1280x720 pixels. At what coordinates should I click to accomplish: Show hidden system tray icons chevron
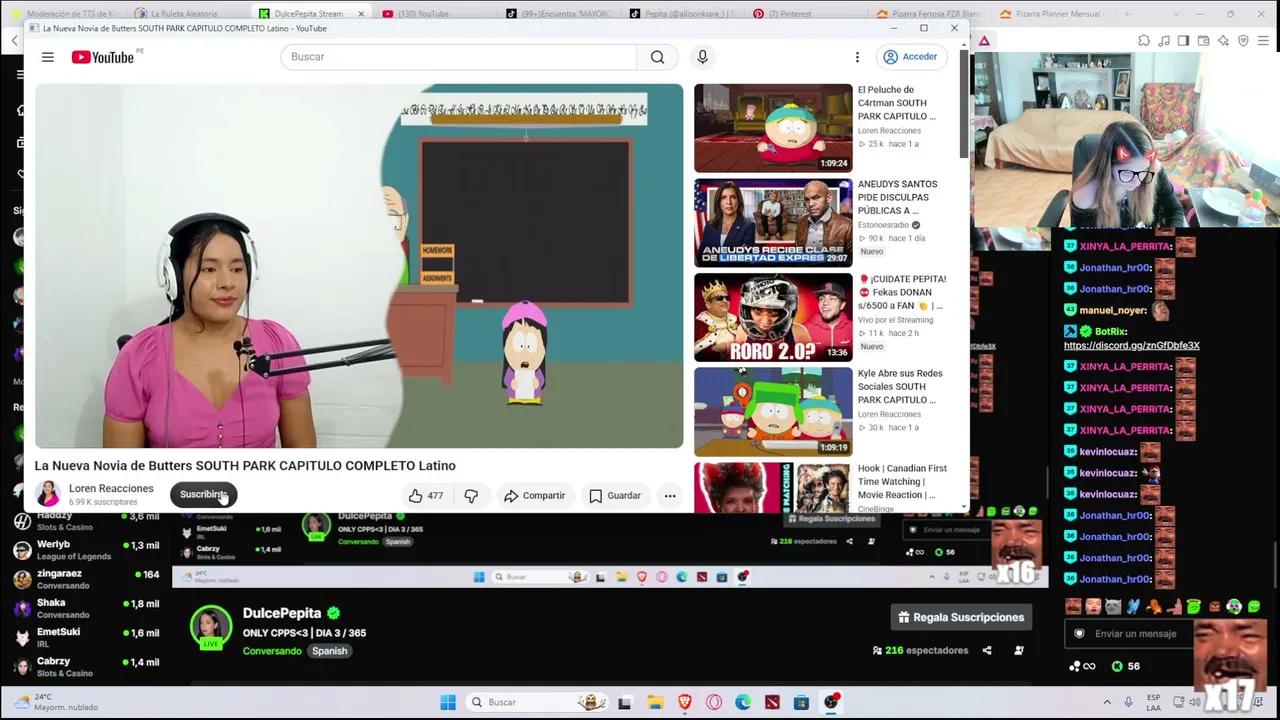tap(1107, 702)
